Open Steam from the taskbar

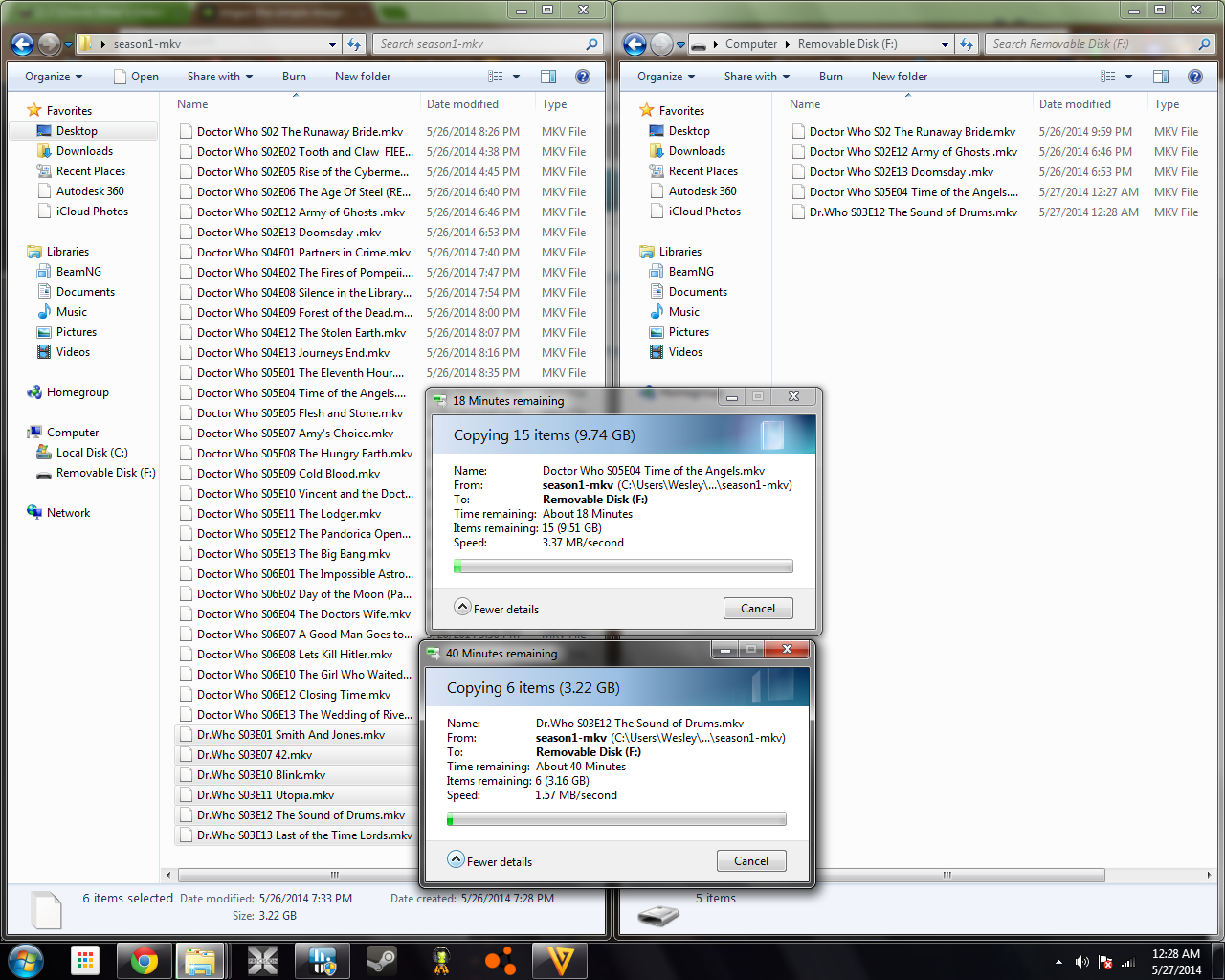click(x=382, y=961)
